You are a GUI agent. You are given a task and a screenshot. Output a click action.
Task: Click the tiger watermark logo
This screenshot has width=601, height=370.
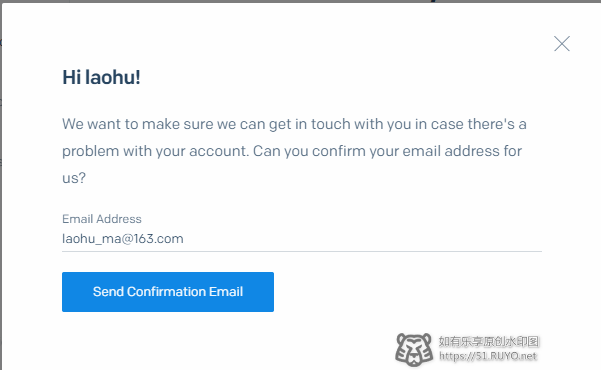click(414, 349)
